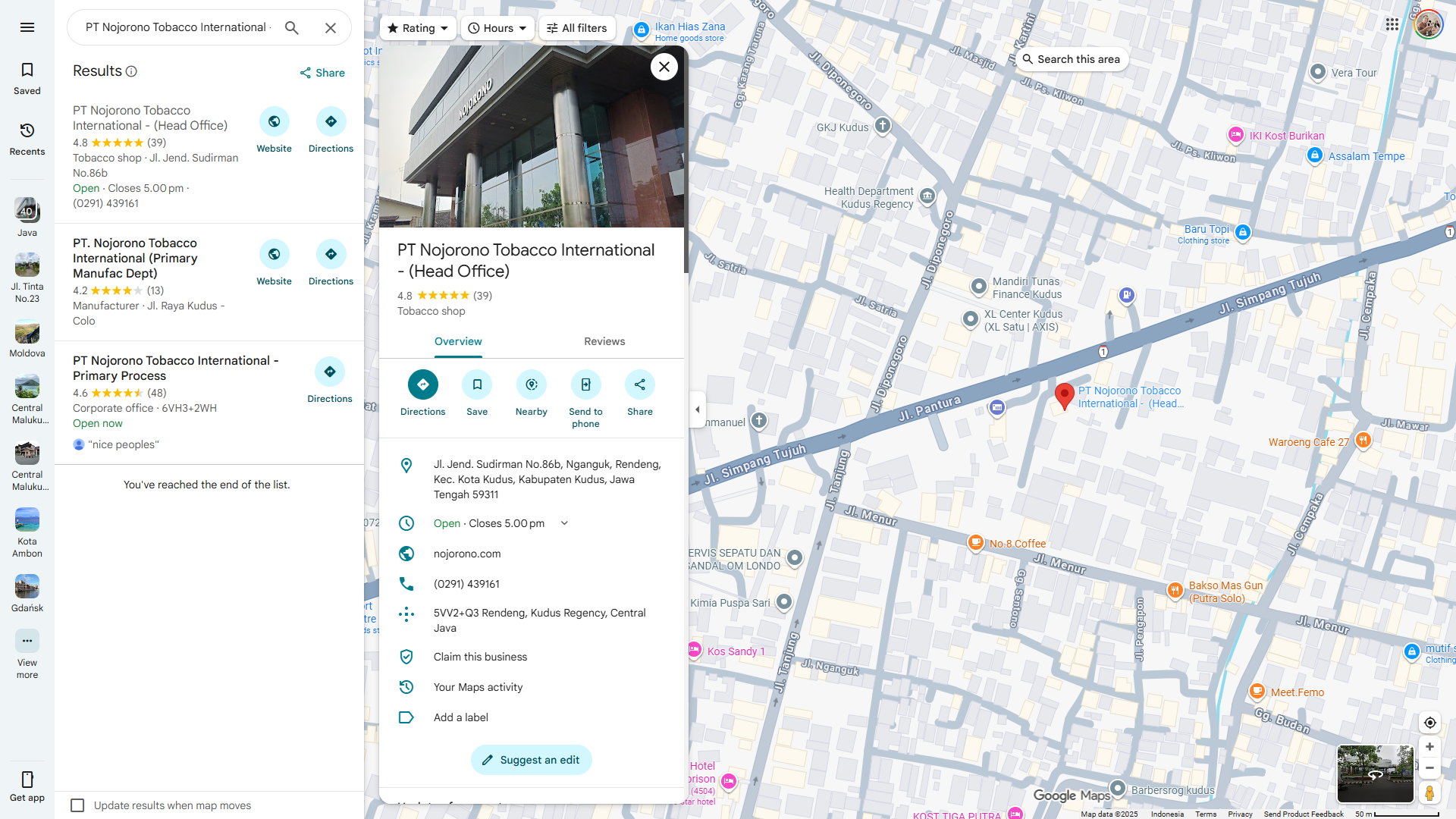
Task: Open Google apps grid
Action: pyautogui.click(x=1392, y=24)
